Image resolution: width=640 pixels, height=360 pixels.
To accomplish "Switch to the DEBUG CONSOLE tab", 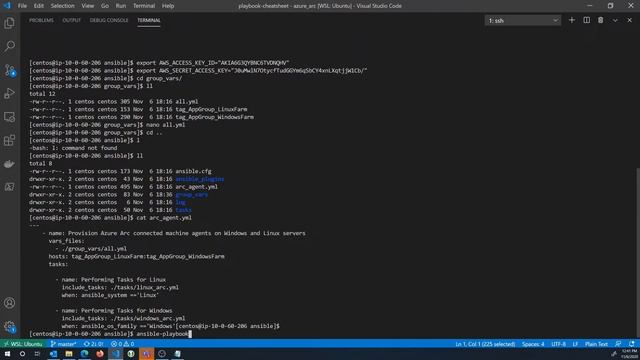I will [109, 20].
